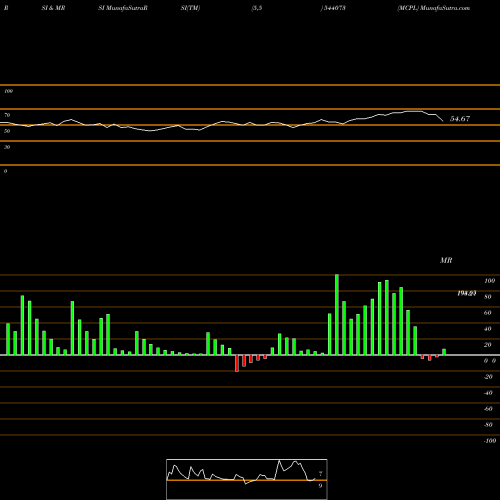Click the MR label above the histogram
Screen dimensions: 500x500
coord(446,260)
